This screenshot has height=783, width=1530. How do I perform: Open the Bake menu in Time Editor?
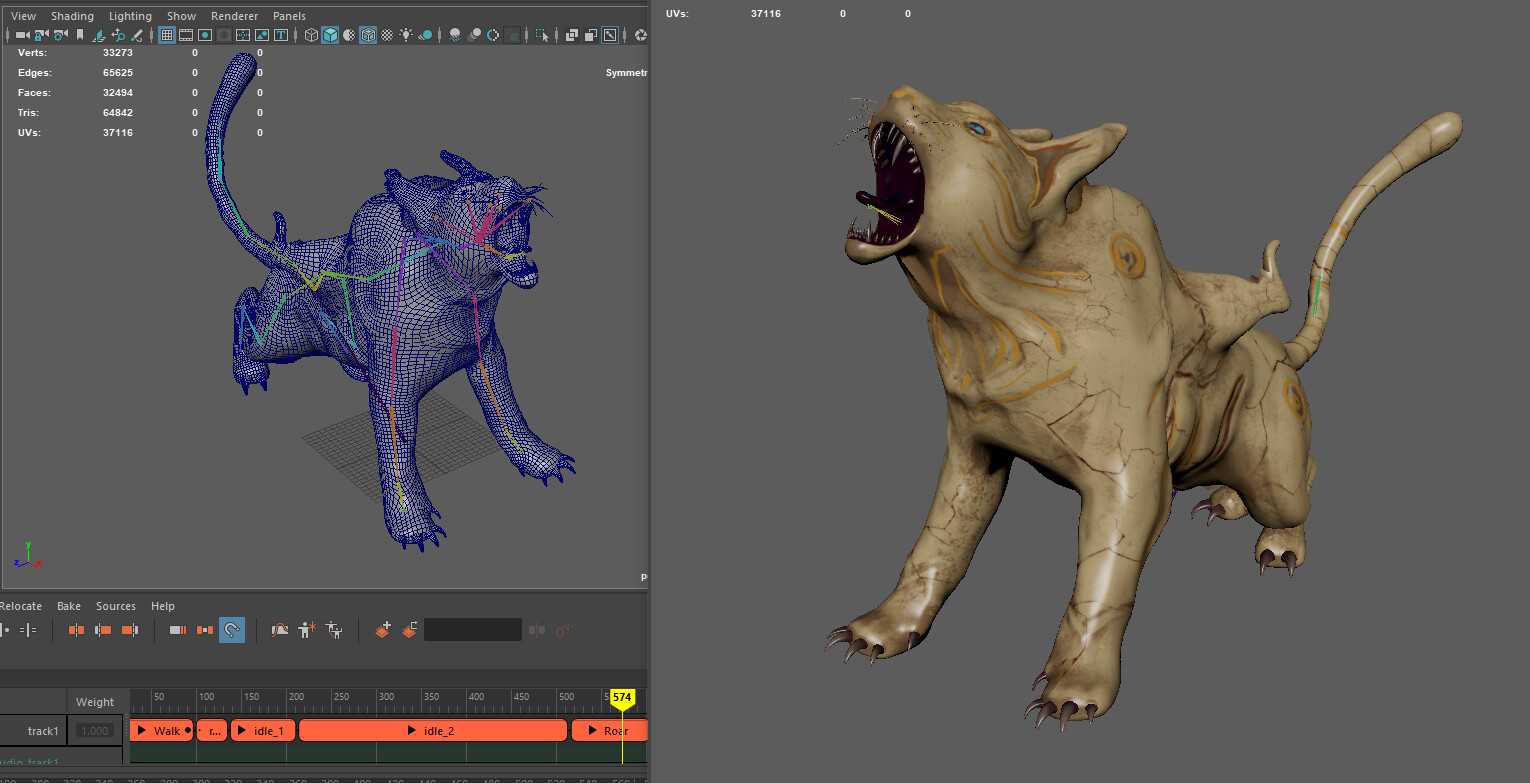(68, 606)
